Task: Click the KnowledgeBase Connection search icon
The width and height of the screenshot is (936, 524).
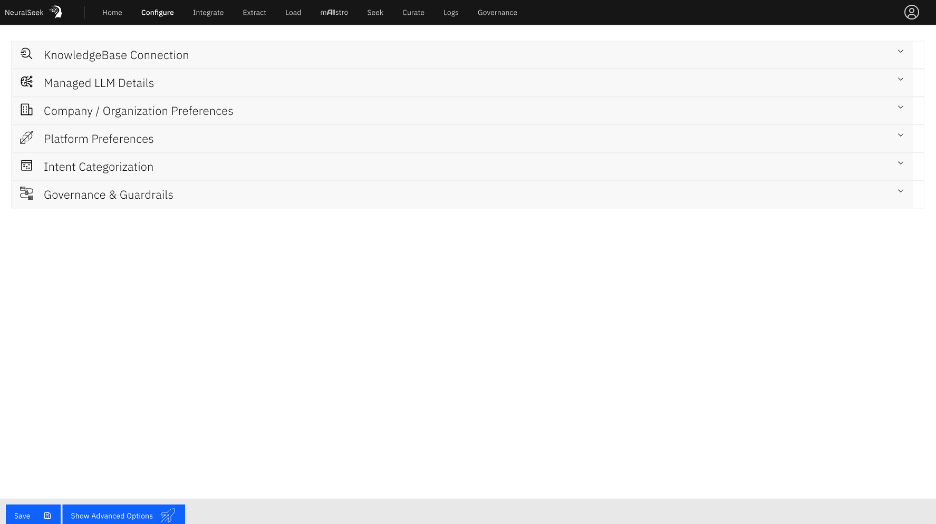Action: tap(27, 54)
